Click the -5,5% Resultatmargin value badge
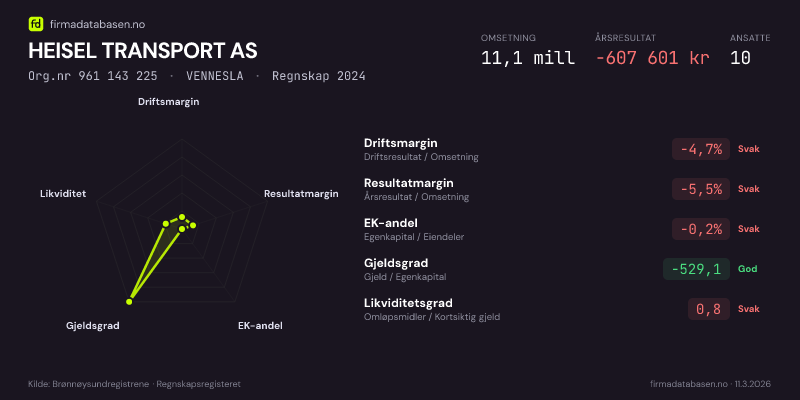Image resolution: width=800 pixels, height=400 pixels. [x=700, y=189]
